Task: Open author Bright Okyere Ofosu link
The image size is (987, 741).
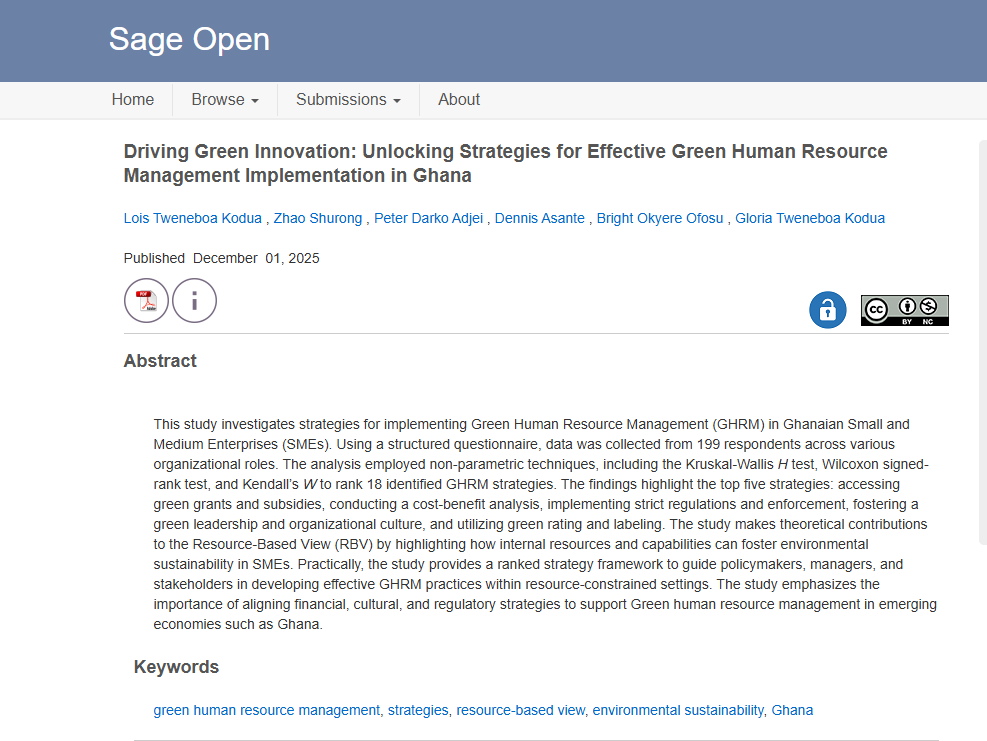Action: pos(659,218)
